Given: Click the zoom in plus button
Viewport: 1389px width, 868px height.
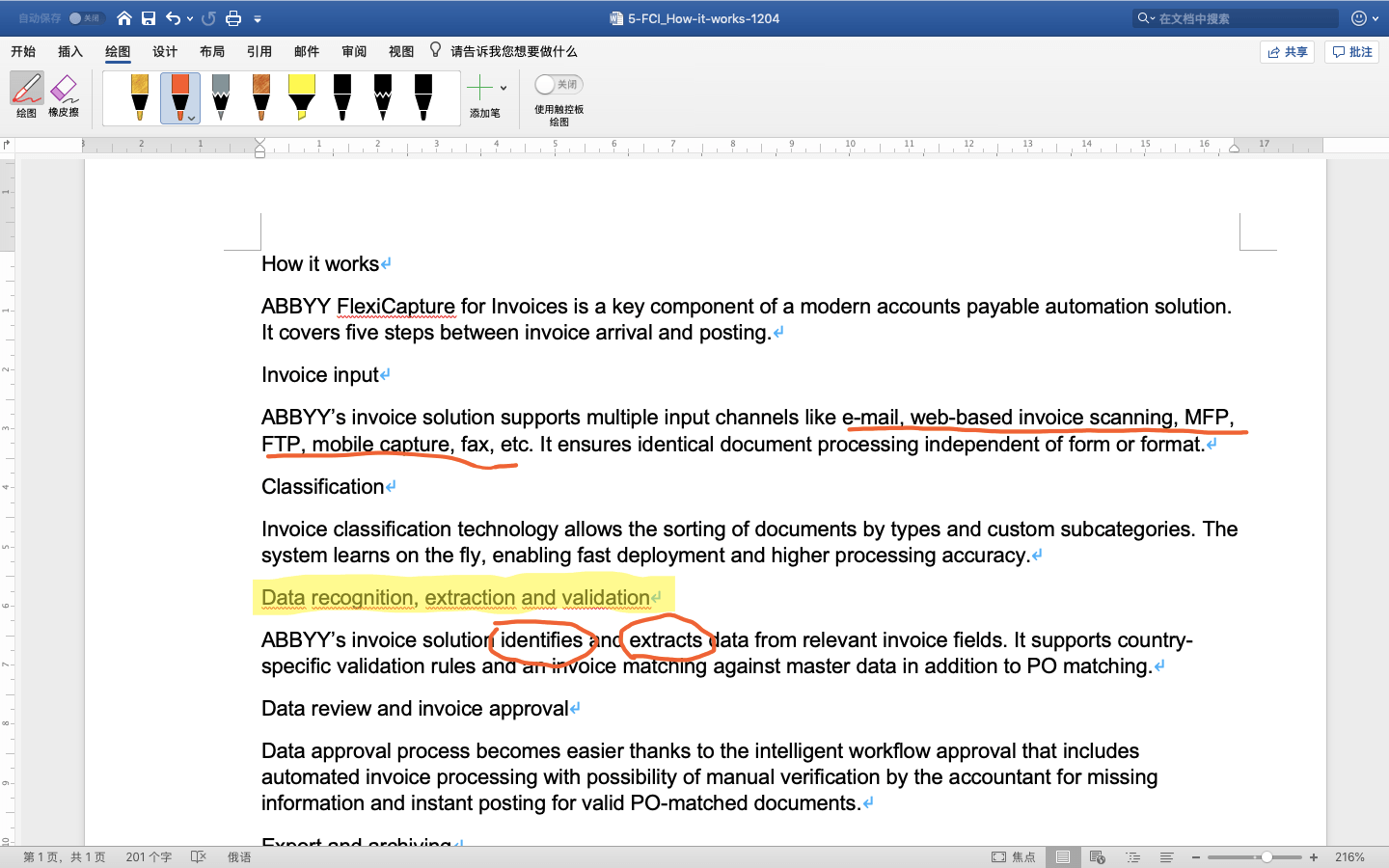Looking at the screenshot, I should tap(1314, 857).
